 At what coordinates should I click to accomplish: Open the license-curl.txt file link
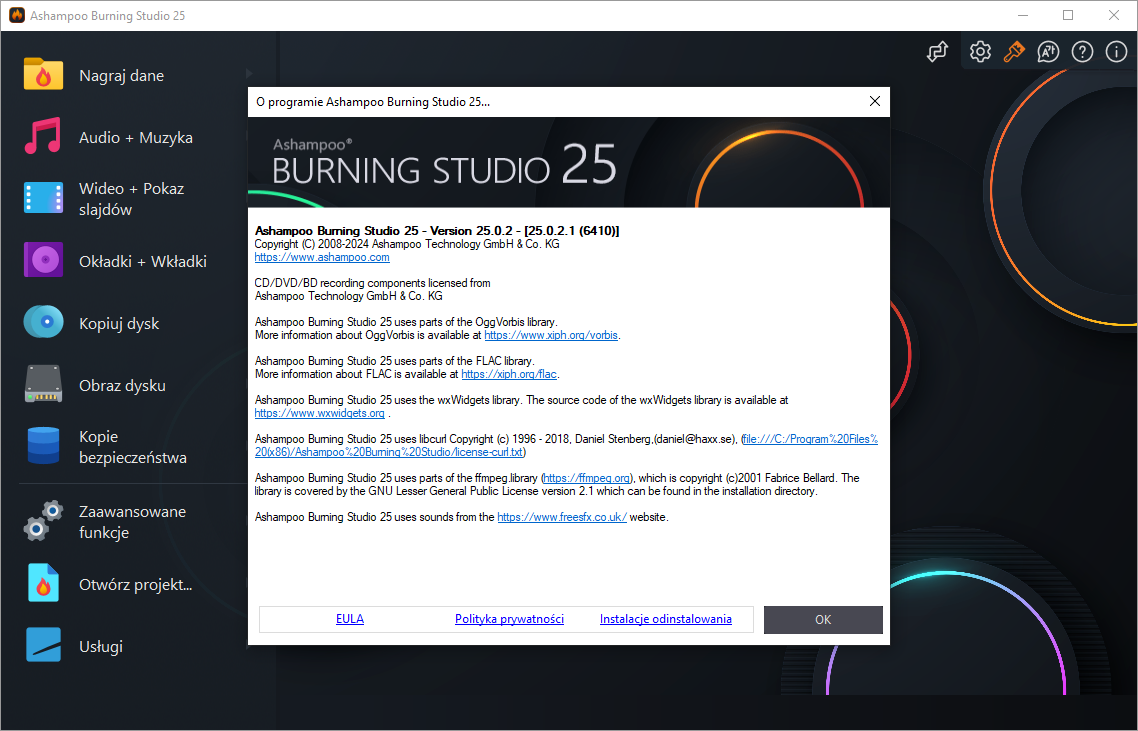(566, 446)
